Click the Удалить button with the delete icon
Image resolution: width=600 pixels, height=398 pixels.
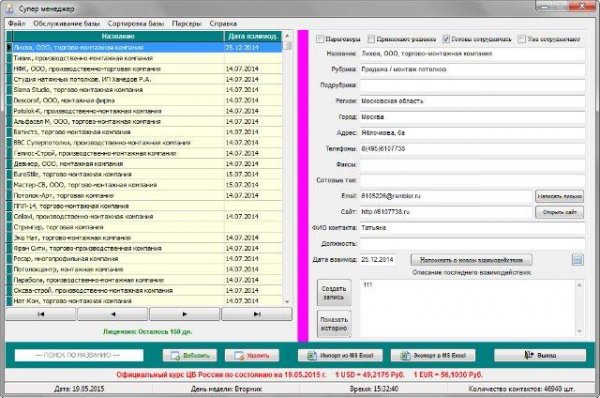point(252,356)
